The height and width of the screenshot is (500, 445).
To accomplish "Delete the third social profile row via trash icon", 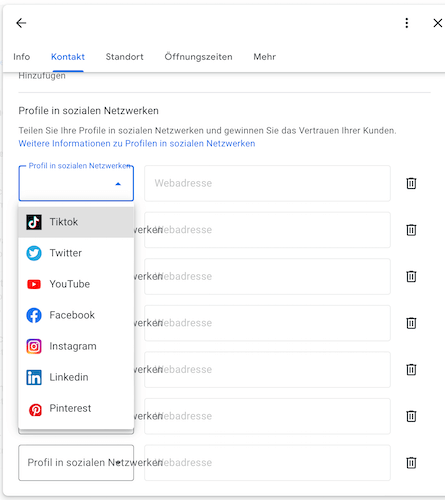I will coord(411,276).
